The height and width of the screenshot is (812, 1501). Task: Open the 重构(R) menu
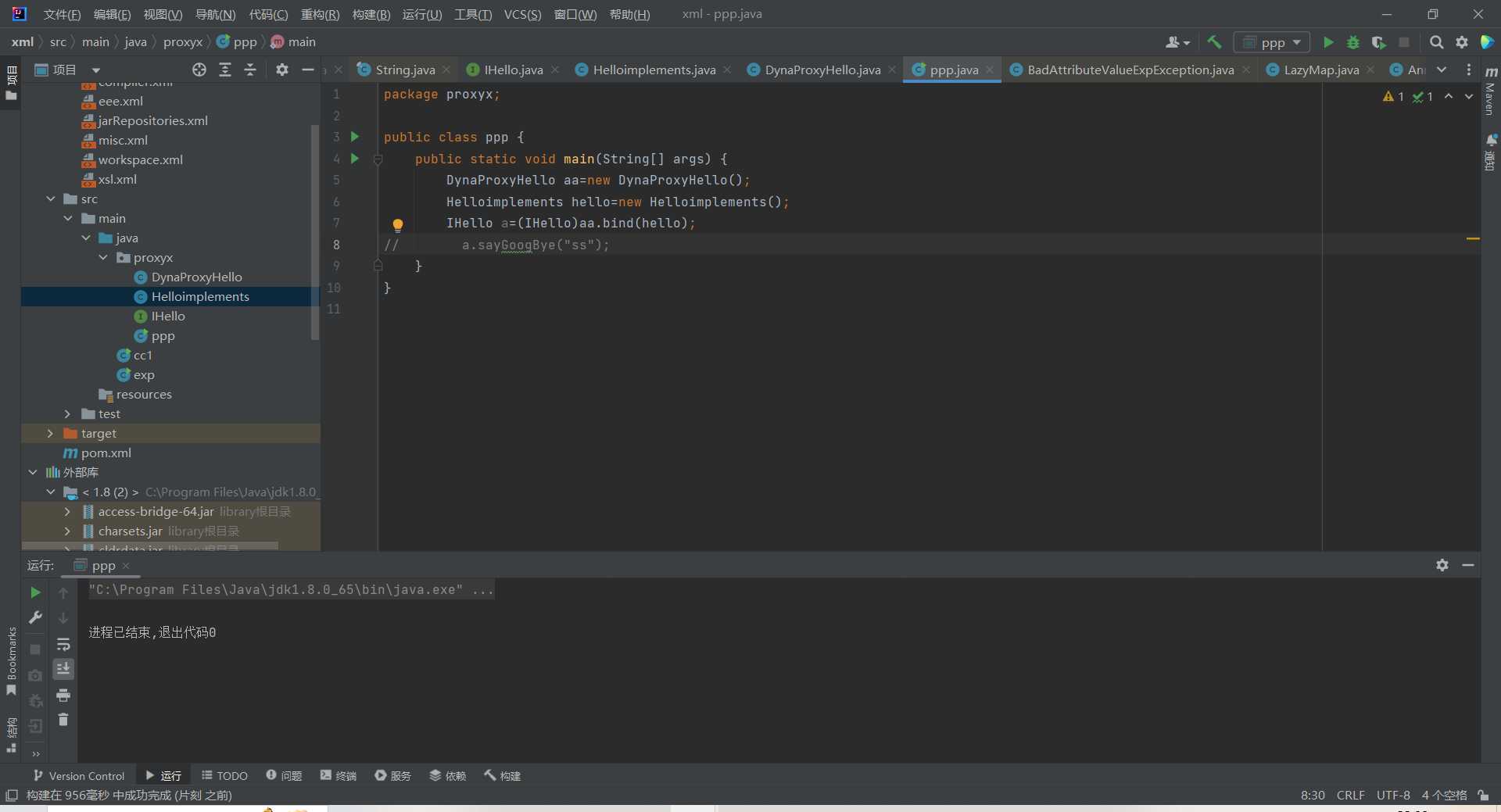tap(320, 14)
